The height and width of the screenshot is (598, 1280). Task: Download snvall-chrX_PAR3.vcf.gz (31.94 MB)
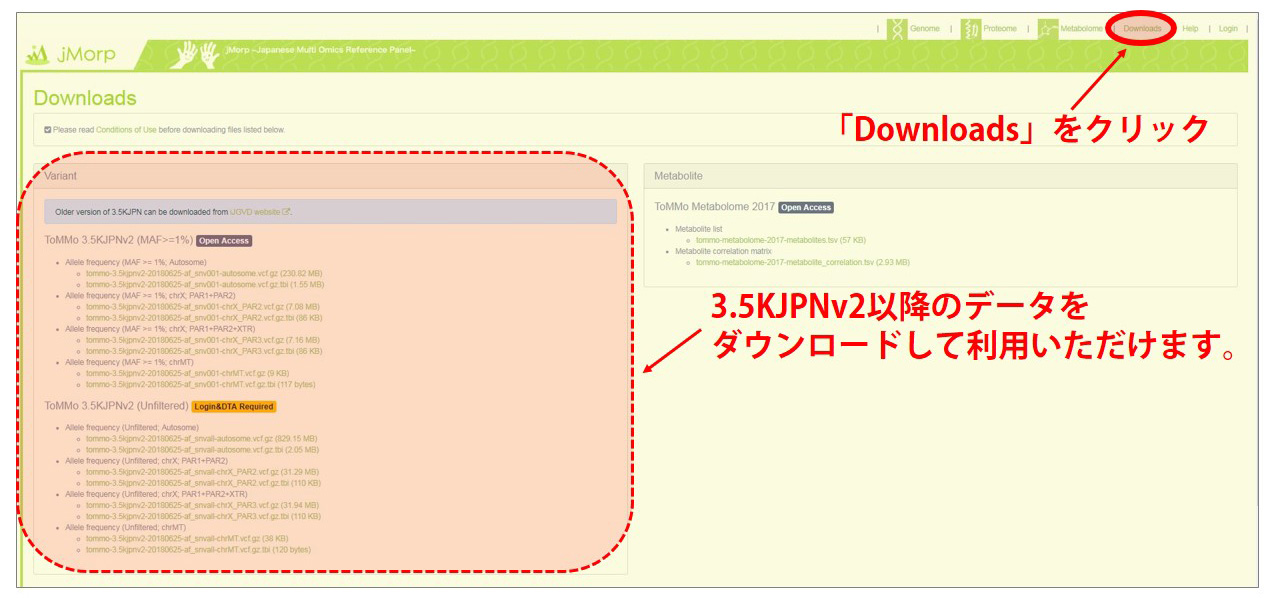point(203,505)
